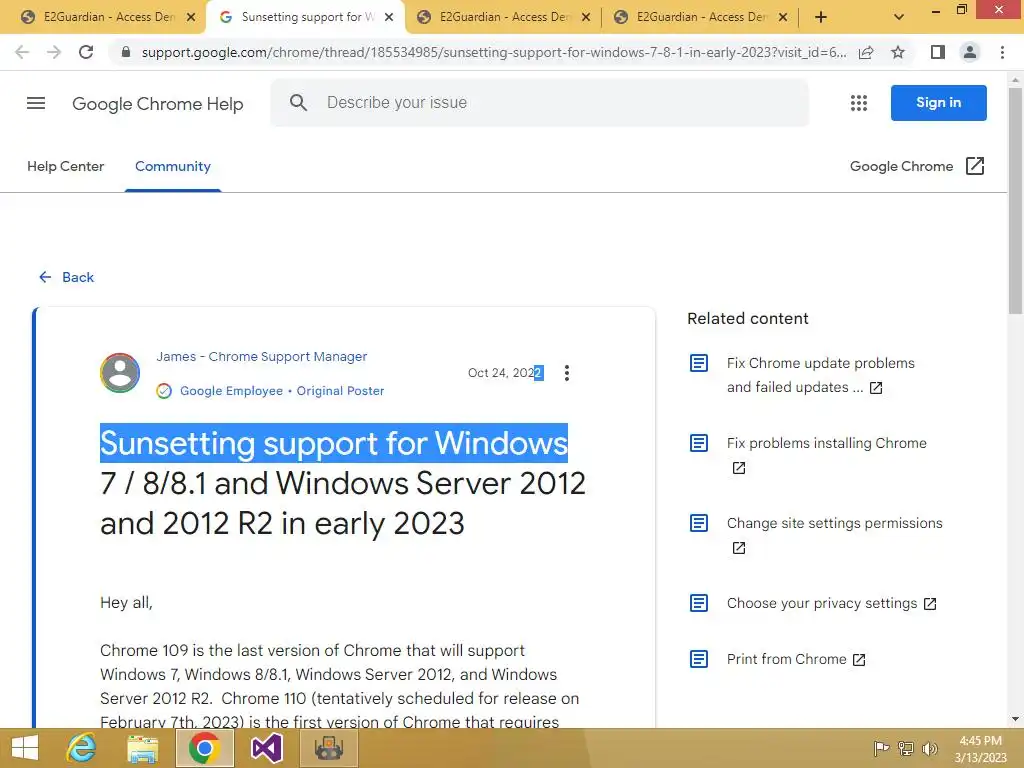Open the Help Center tab
This screenshot has width=1024, height=768.
pyautogui.click(x=65, y=167)
